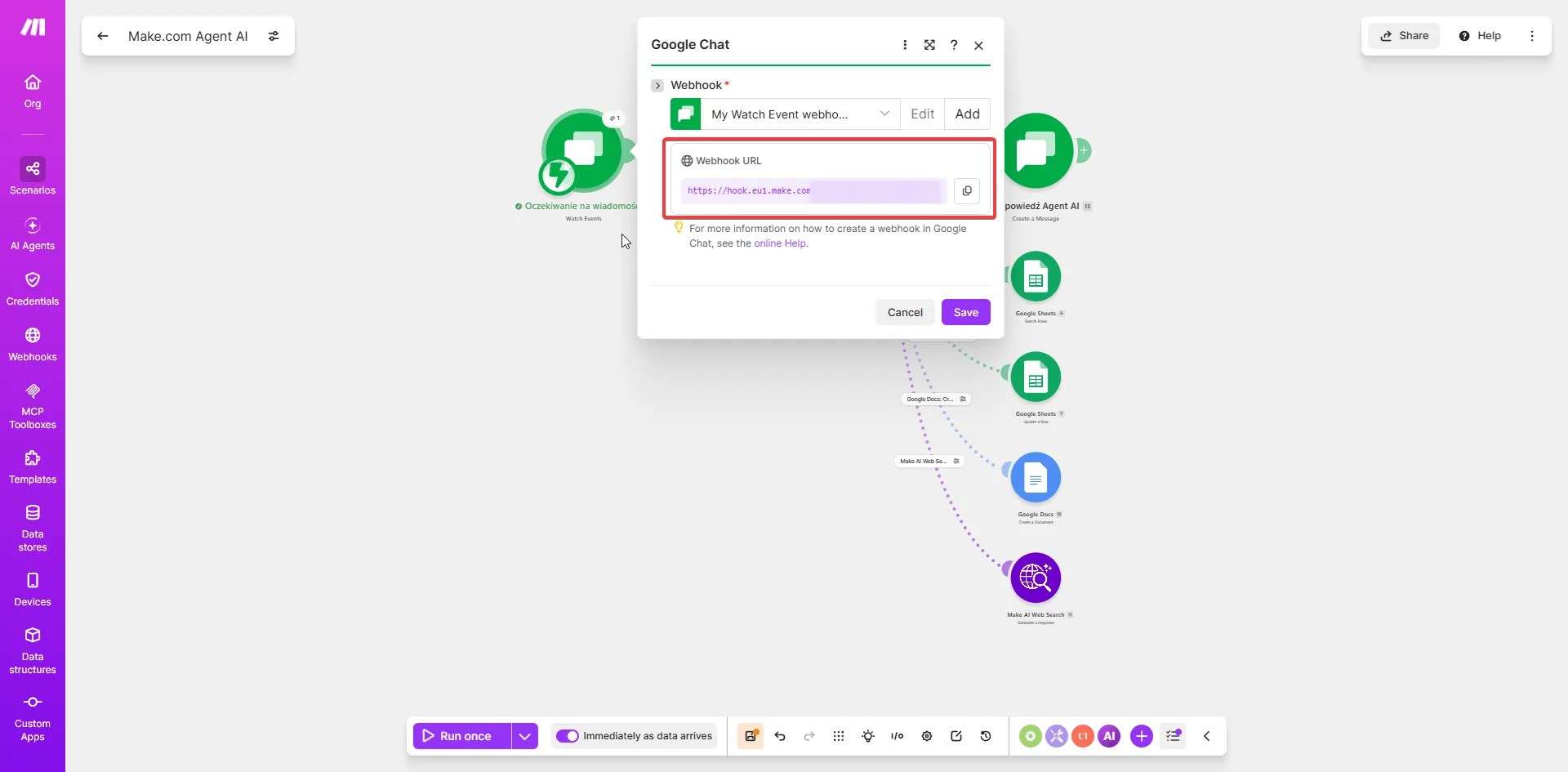Open the webhook selection dropdown

coord(800,114)
